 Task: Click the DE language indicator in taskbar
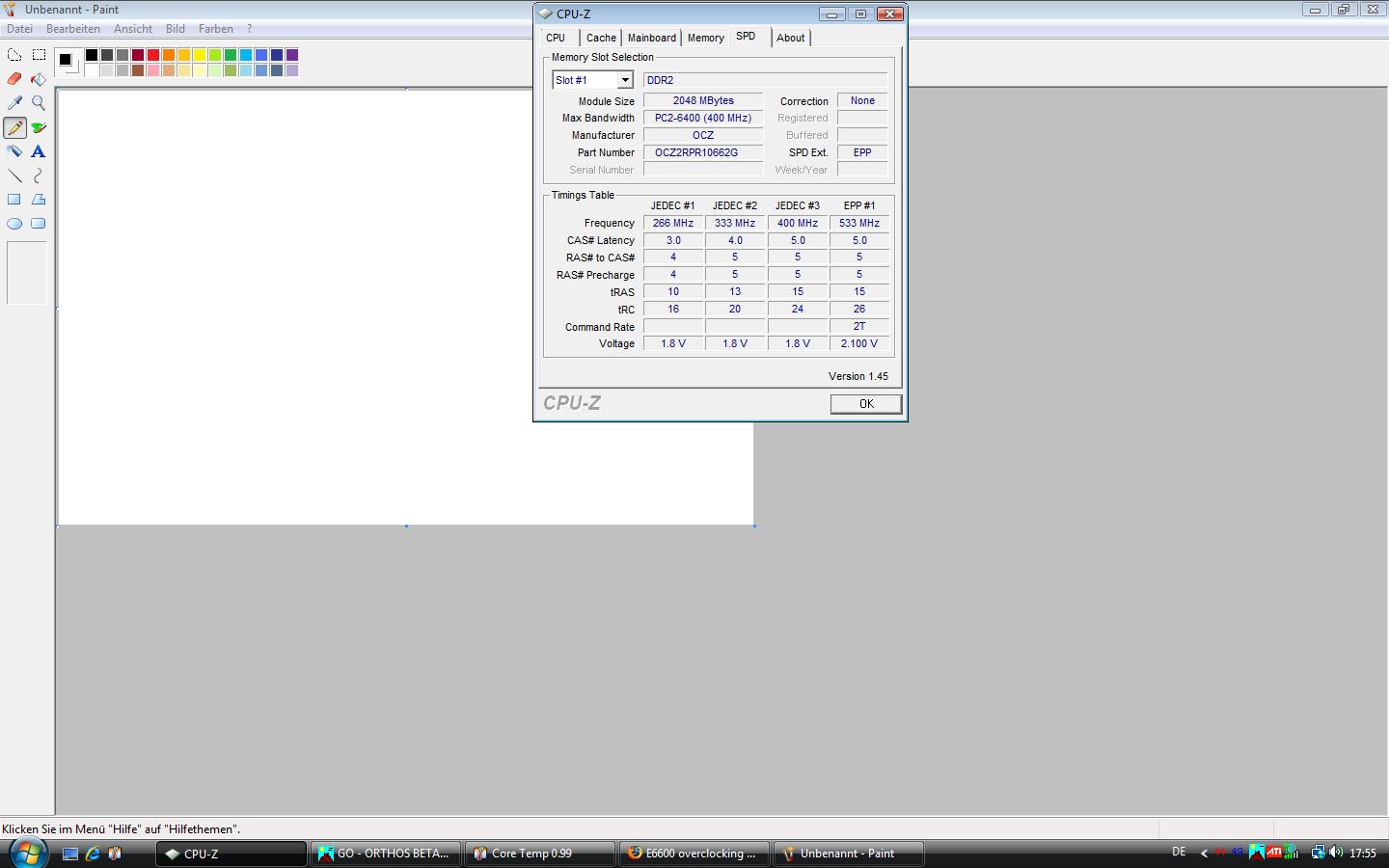(x=1179, y=853)
